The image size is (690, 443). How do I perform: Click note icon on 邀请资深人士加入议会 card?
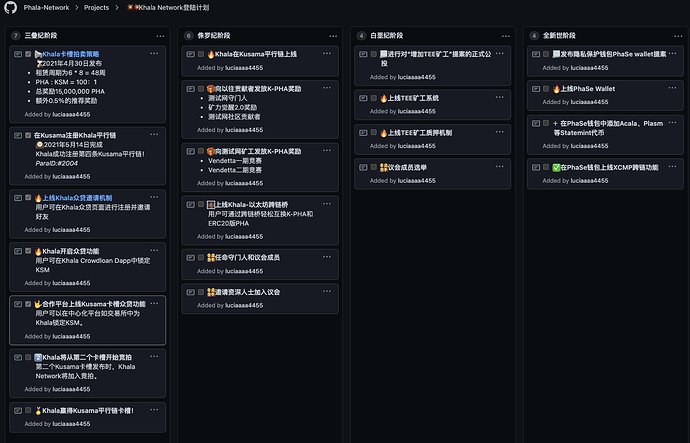pos(191,292)
